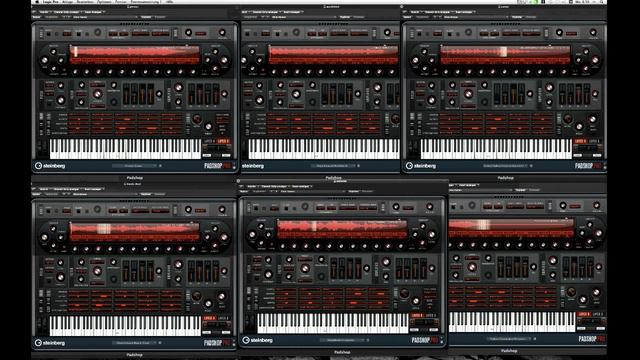This screenshot has height=360, width=640.
Task: Click filter cutoff knob in bottom-left Padshop window
Action: pos(97,271)
